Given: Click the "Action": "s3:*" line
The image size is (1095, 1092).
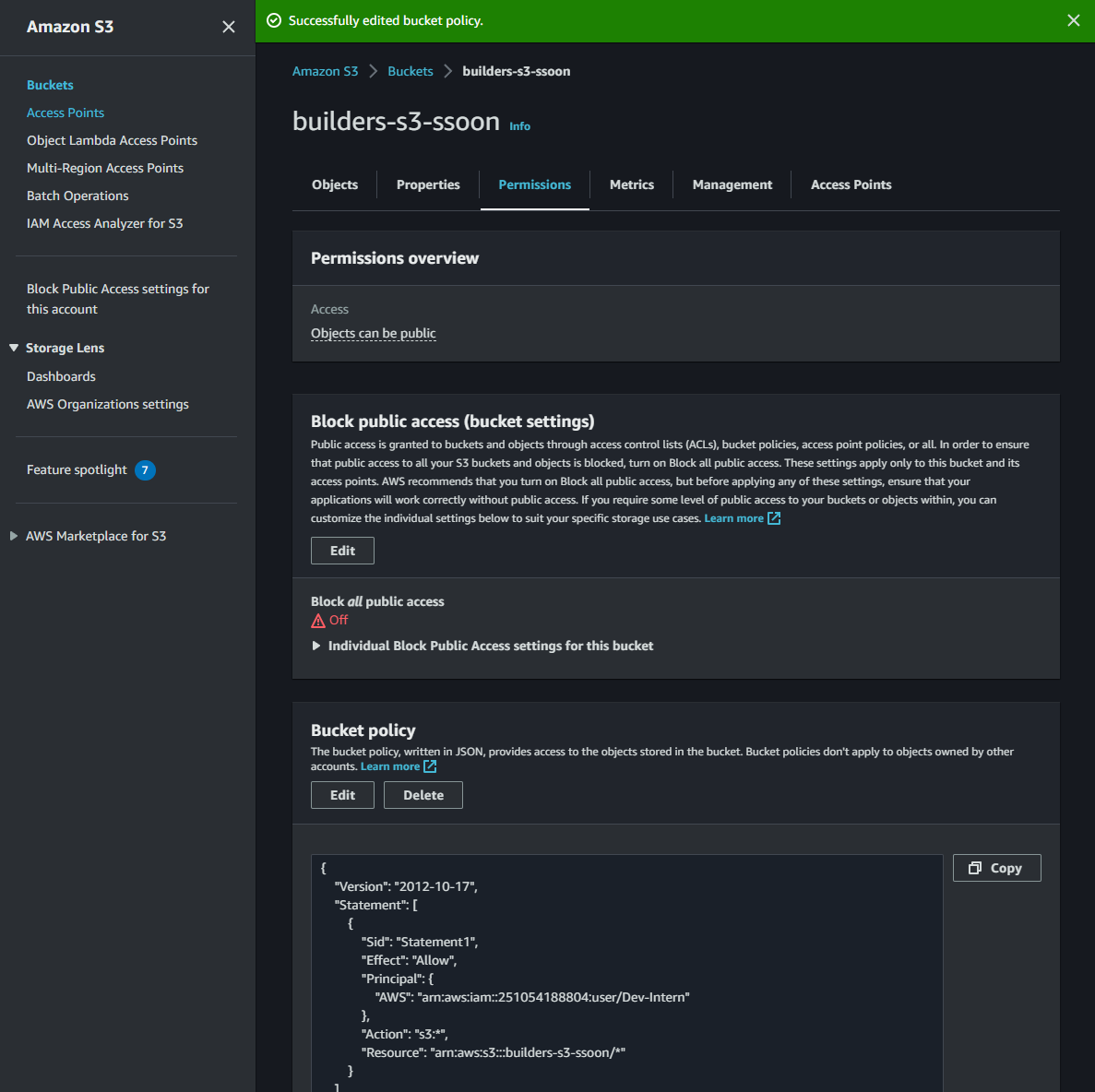Looking at the screenshot, I should click(x=404, y=1035).
